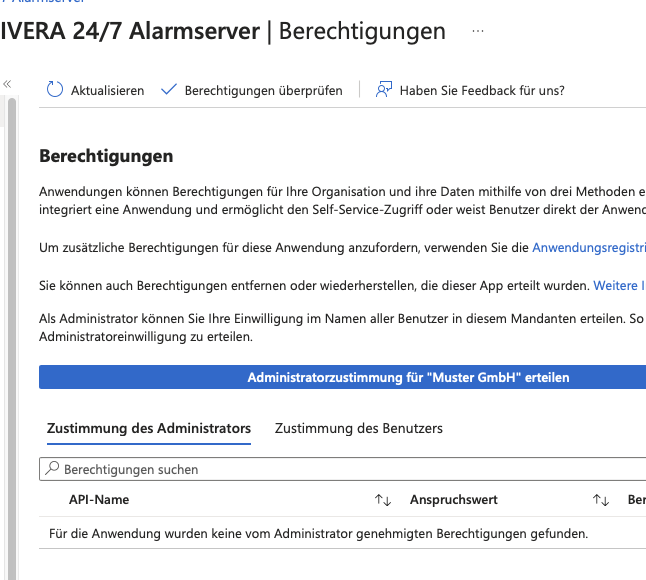Open Haben Sie Feedback für uns?
Screen dimensions: 646x580
point(481,90)
